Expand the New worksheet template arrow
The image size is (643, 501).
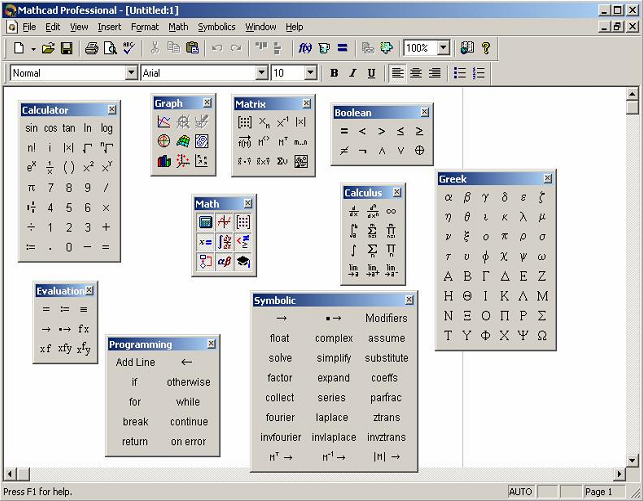pyautogui.click(x=33, y=49)
